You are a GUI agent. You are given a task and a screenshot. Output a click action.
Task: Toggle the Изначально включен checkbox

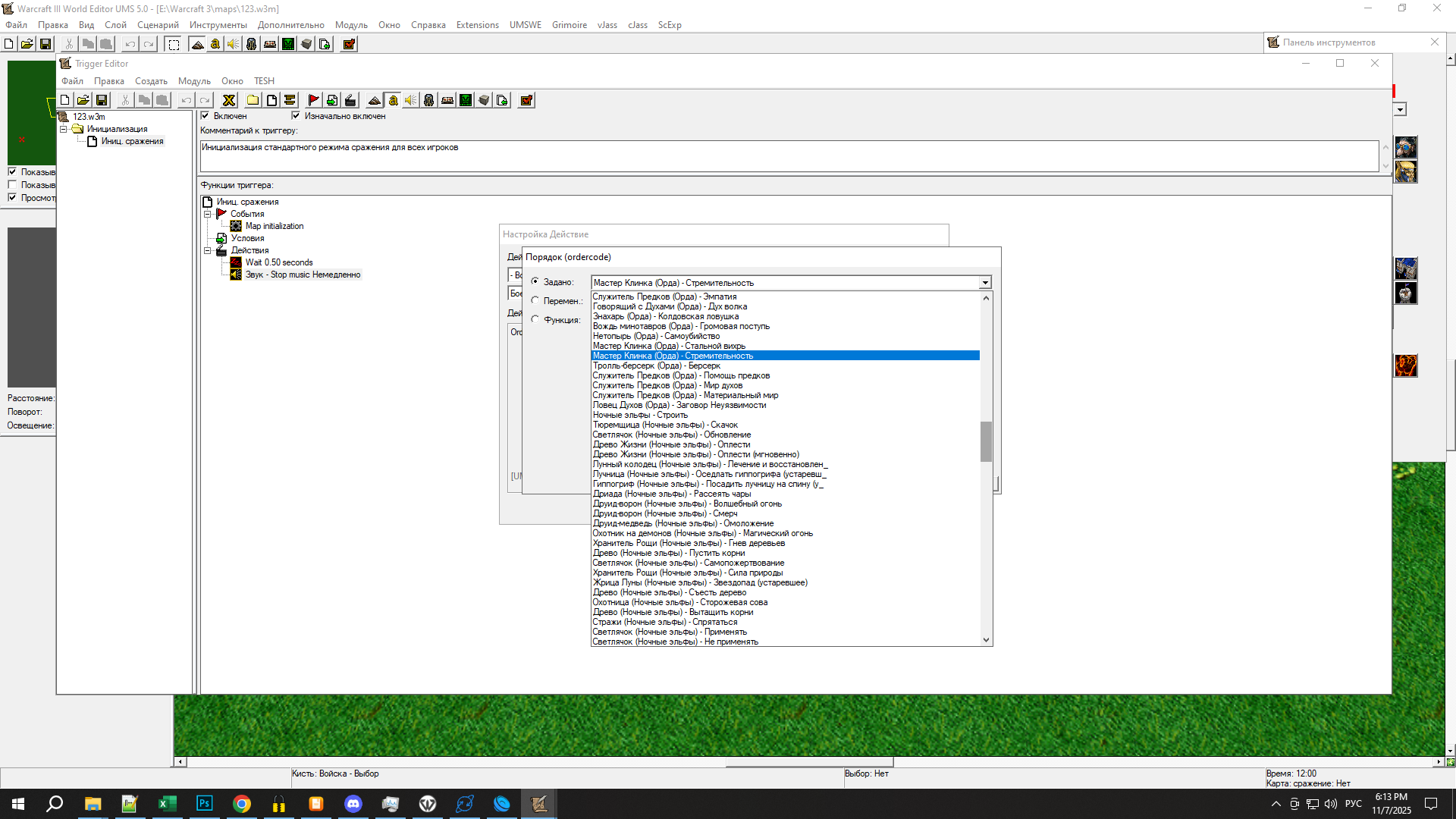[296, 116]
